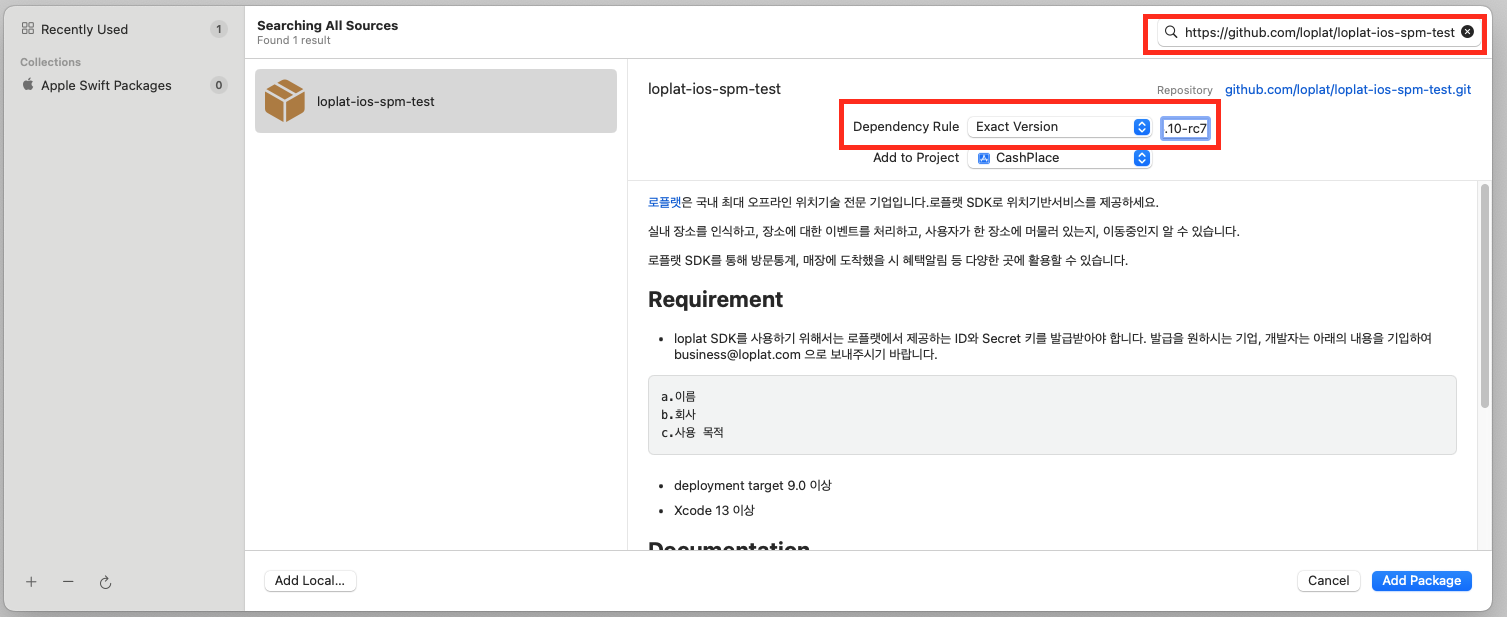1507x617 pixels.
Task: Add a new collection with plus button
Action: [31, 581]
